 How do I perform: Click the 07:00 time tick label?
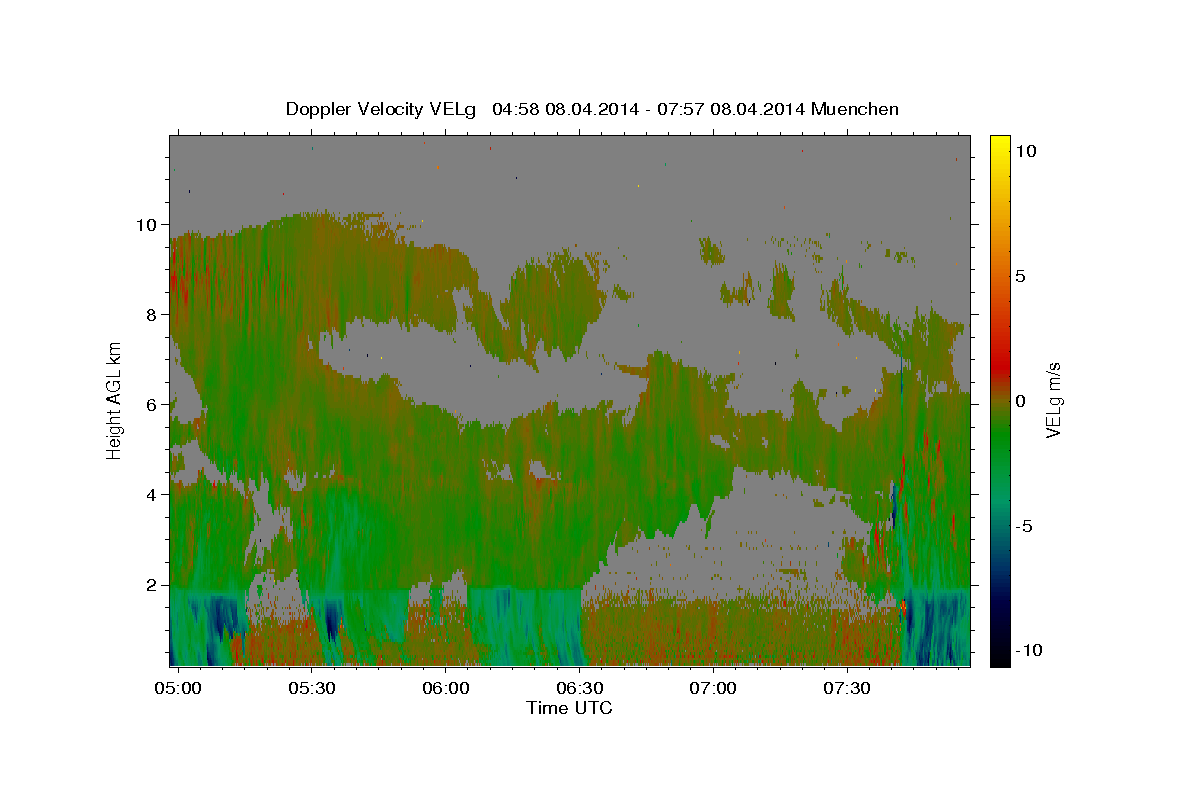pyautogui.click(x=713, y=688)
